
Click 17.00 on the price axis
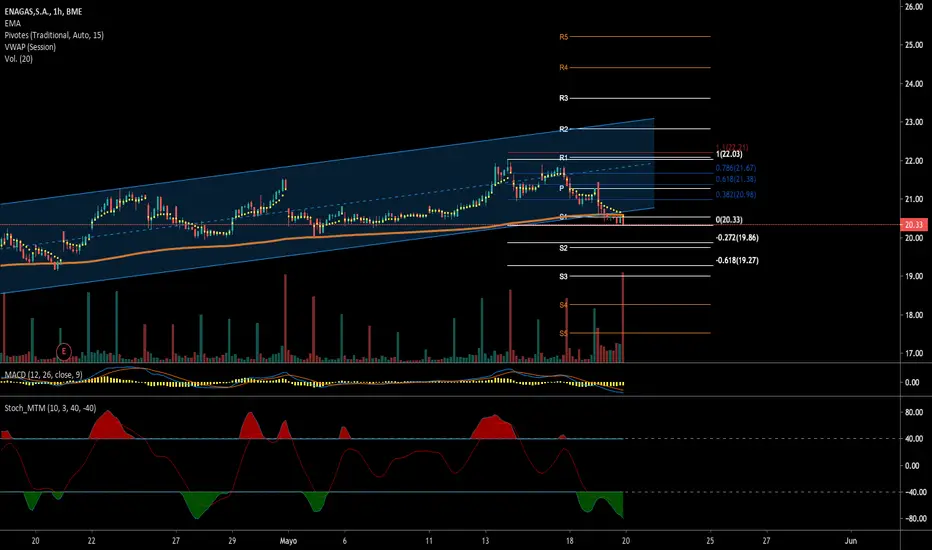tap(914, 353)
